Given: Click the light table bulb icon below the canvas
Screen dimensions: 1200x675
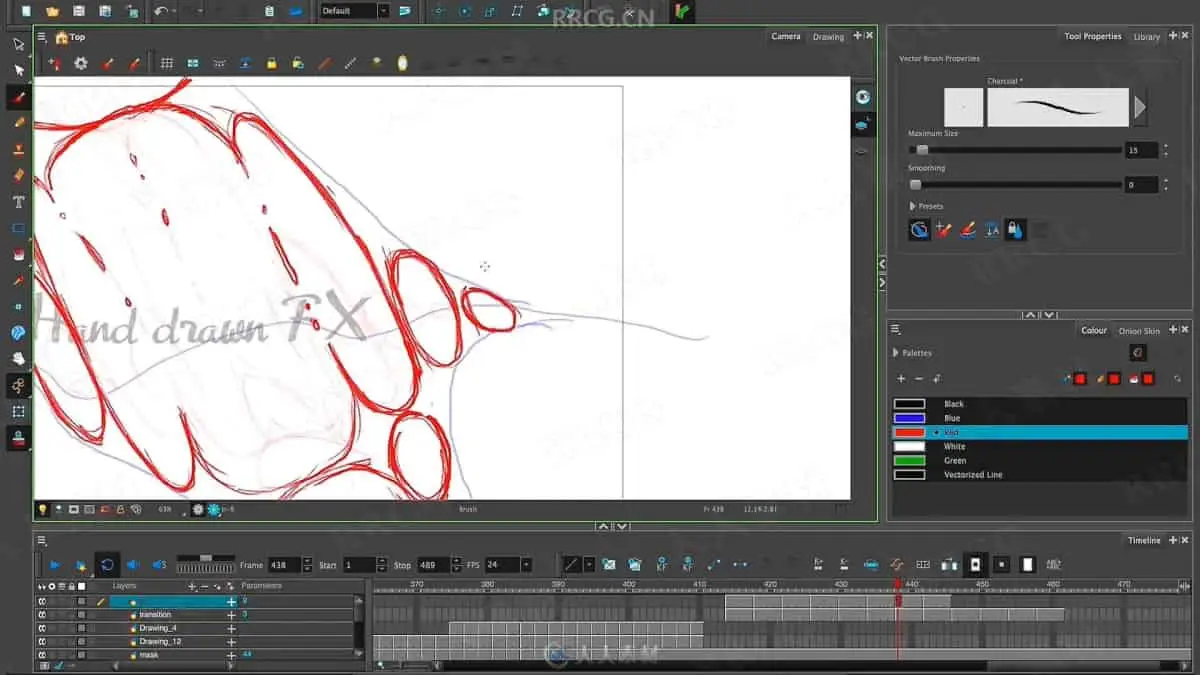Looking at the screenshot, I should click(x=43, y=509).
